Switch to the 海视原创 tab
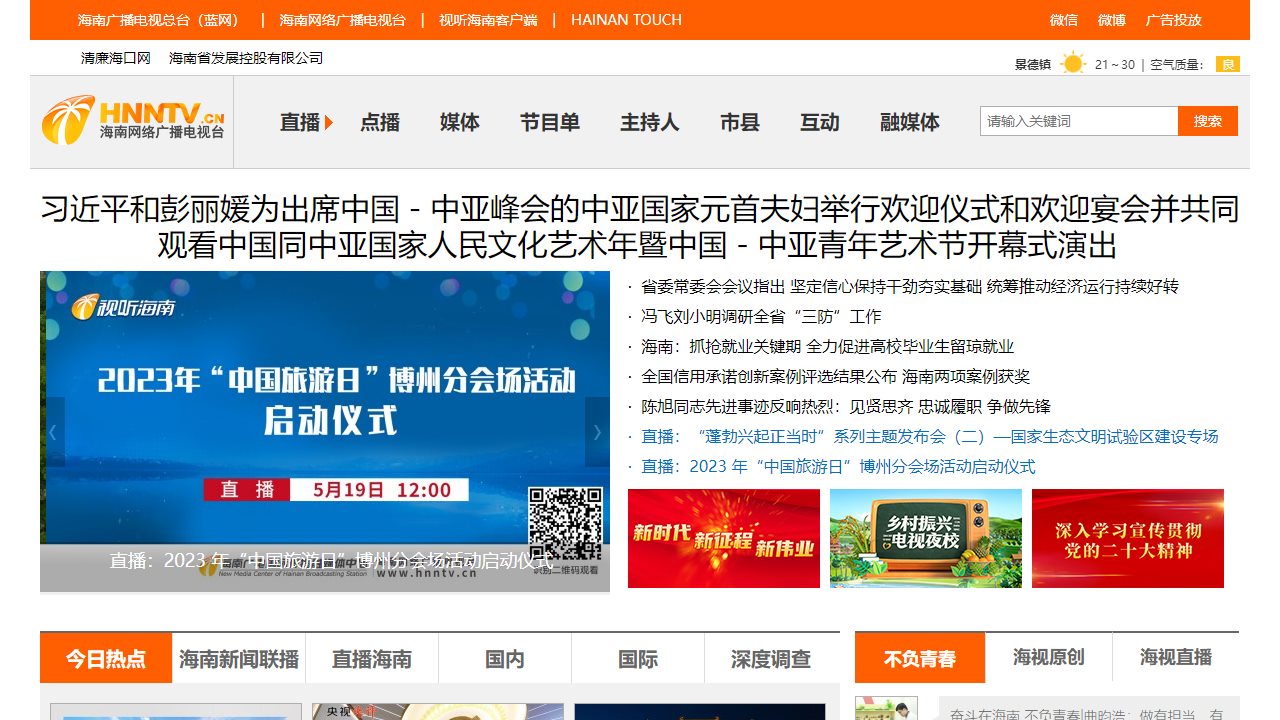This screenshot has width=1280, height=720. pyautogui.click(x=1049, y=657)
